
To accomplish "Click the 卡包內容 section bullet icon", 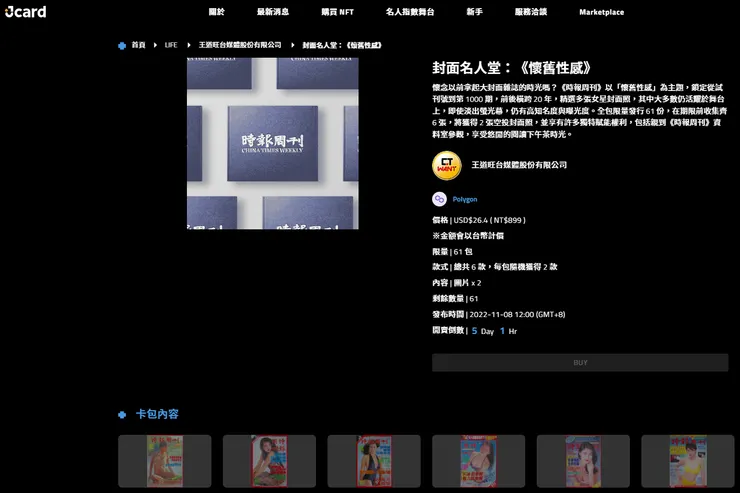I will click(122, 415).
